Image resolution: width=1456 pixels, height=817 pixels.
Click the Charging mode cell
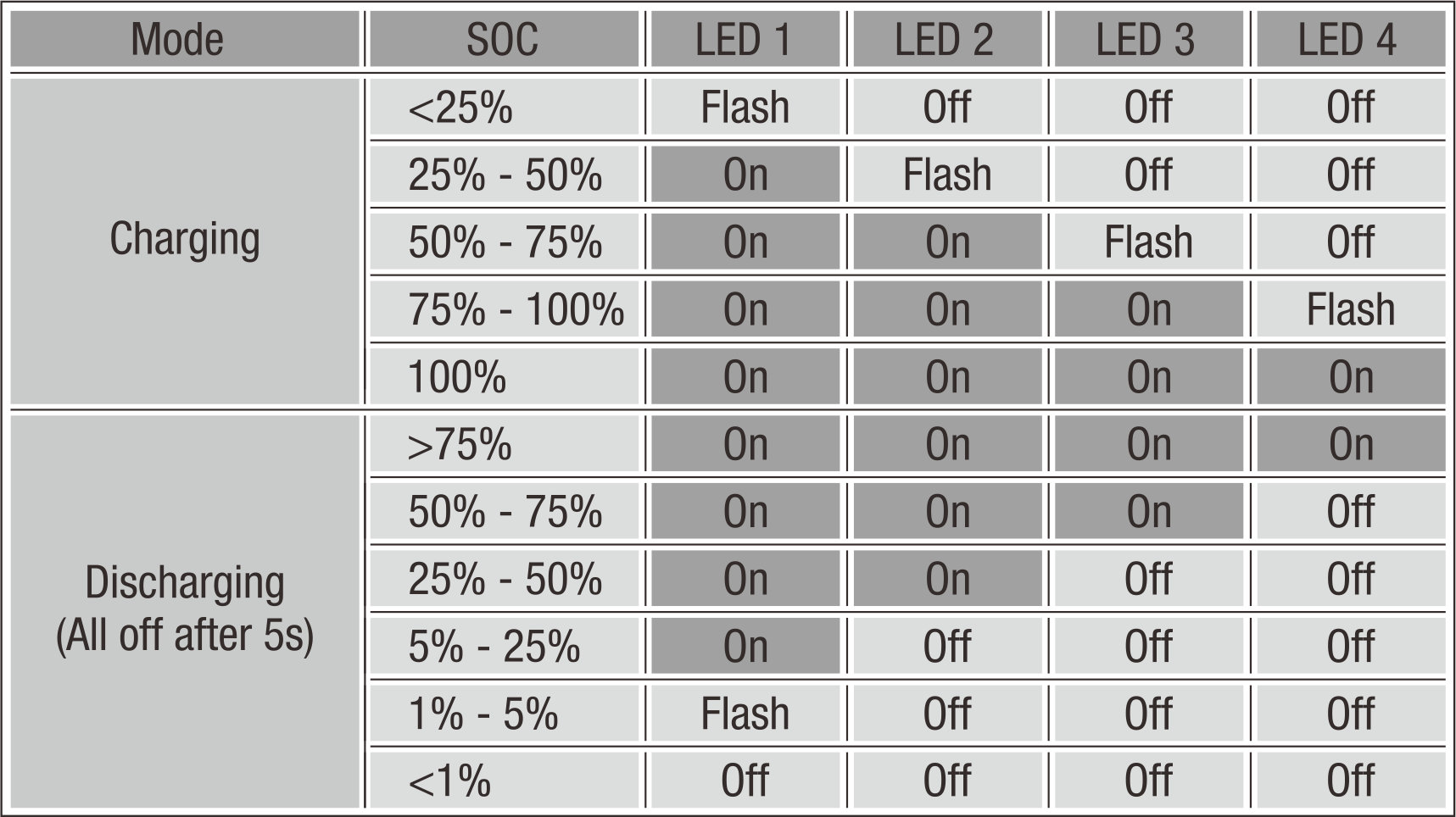click(185, 241)
